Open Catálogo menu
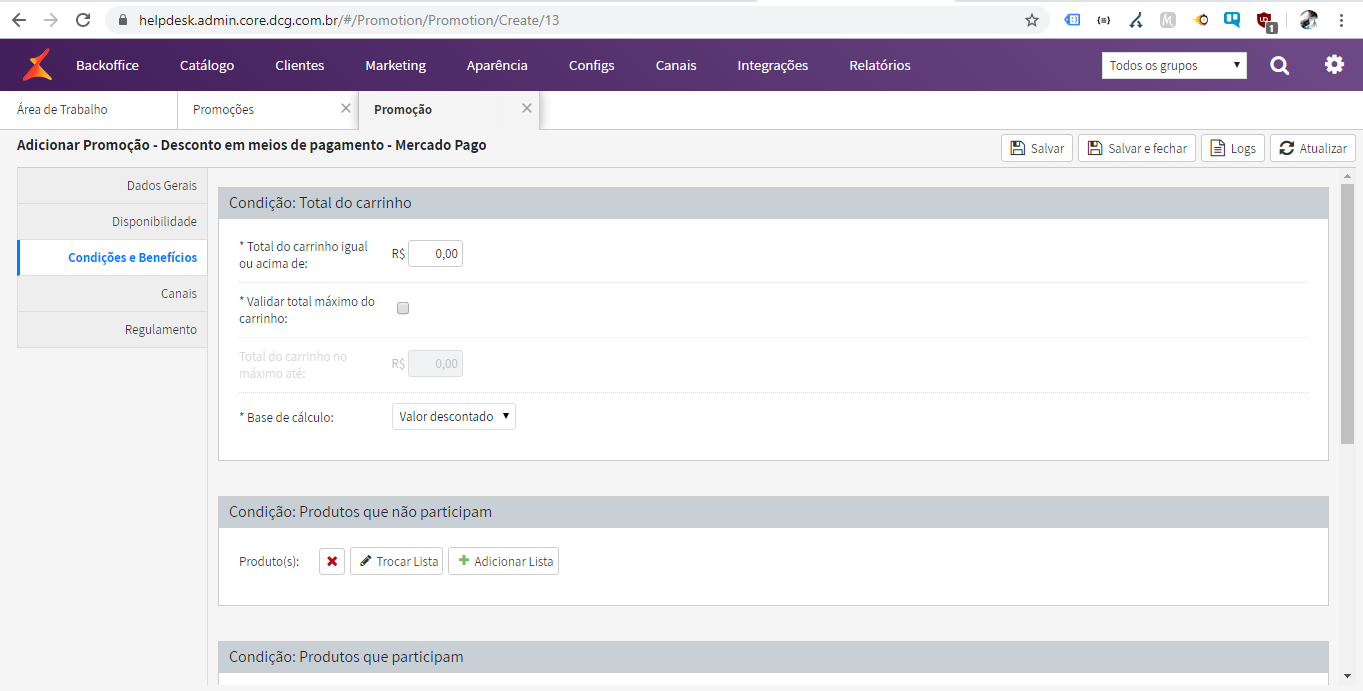This screenshot has height=691, width=1363. tap(207, 65)
